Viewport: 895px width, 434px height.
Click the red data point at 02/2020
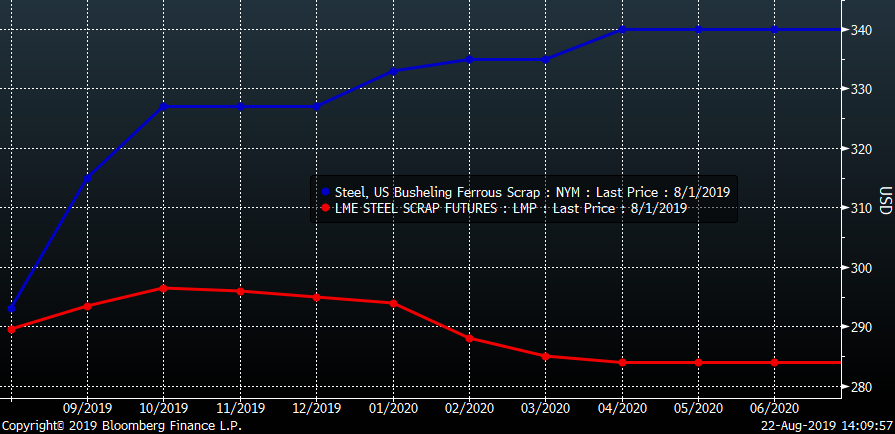click(x=469, y=338)
